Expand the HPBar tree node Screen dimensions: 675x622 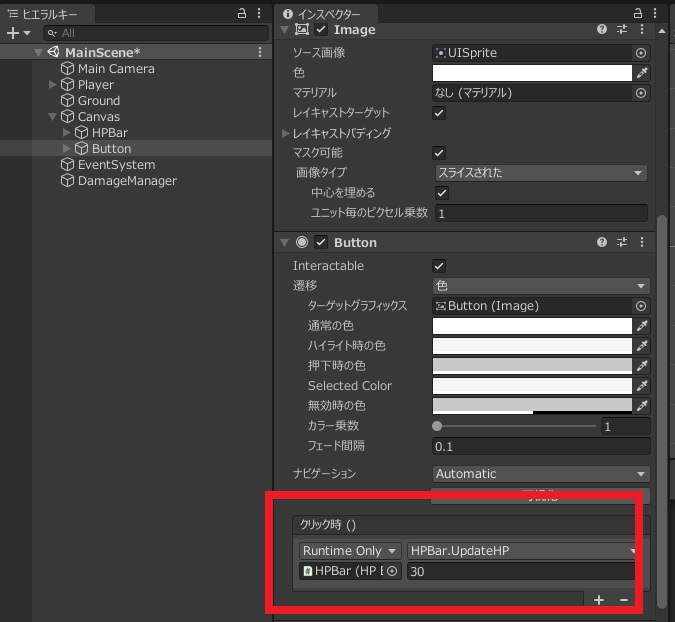(66, 133)
